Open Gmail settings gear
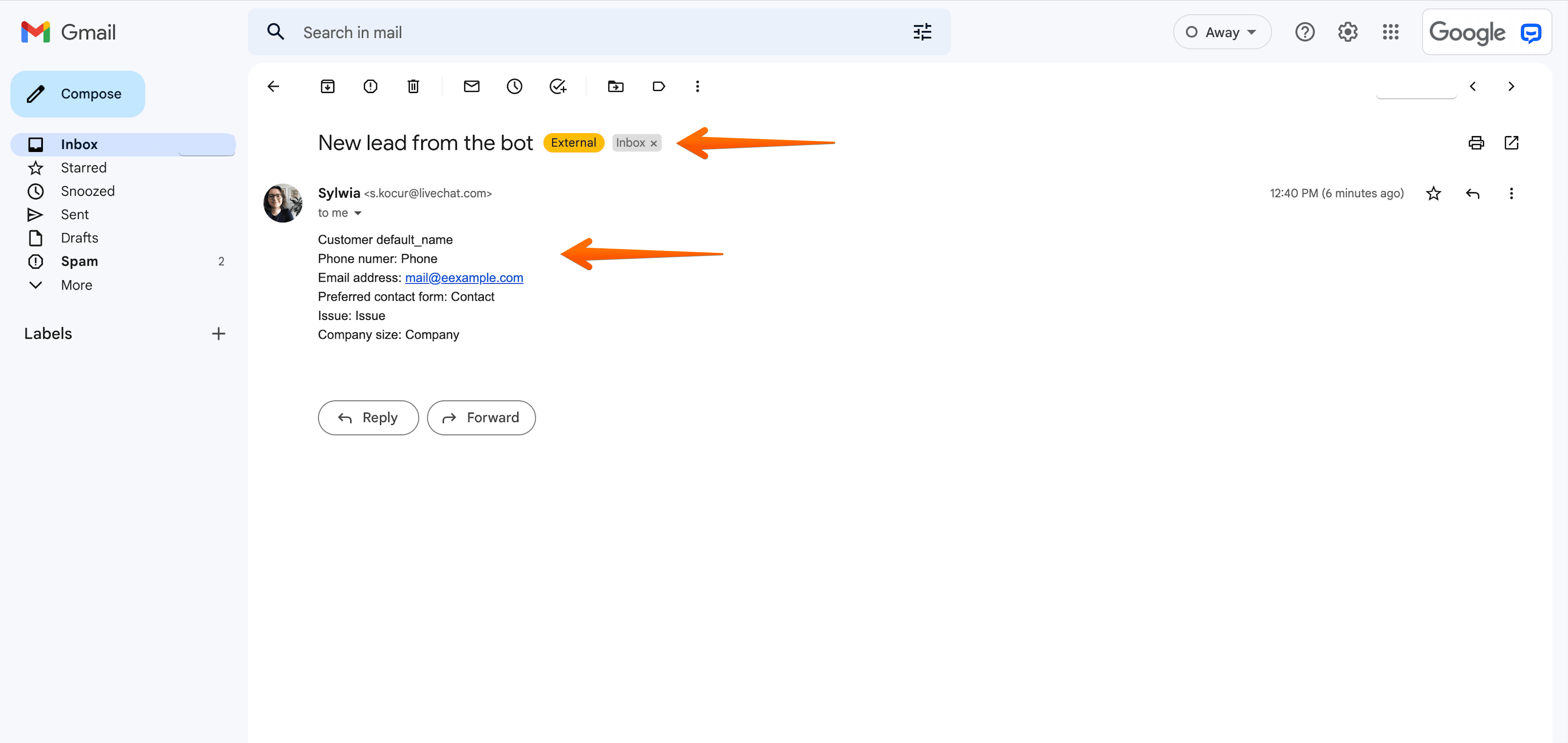This screenshot has width=1568, height=743. tap(1348, 32)
